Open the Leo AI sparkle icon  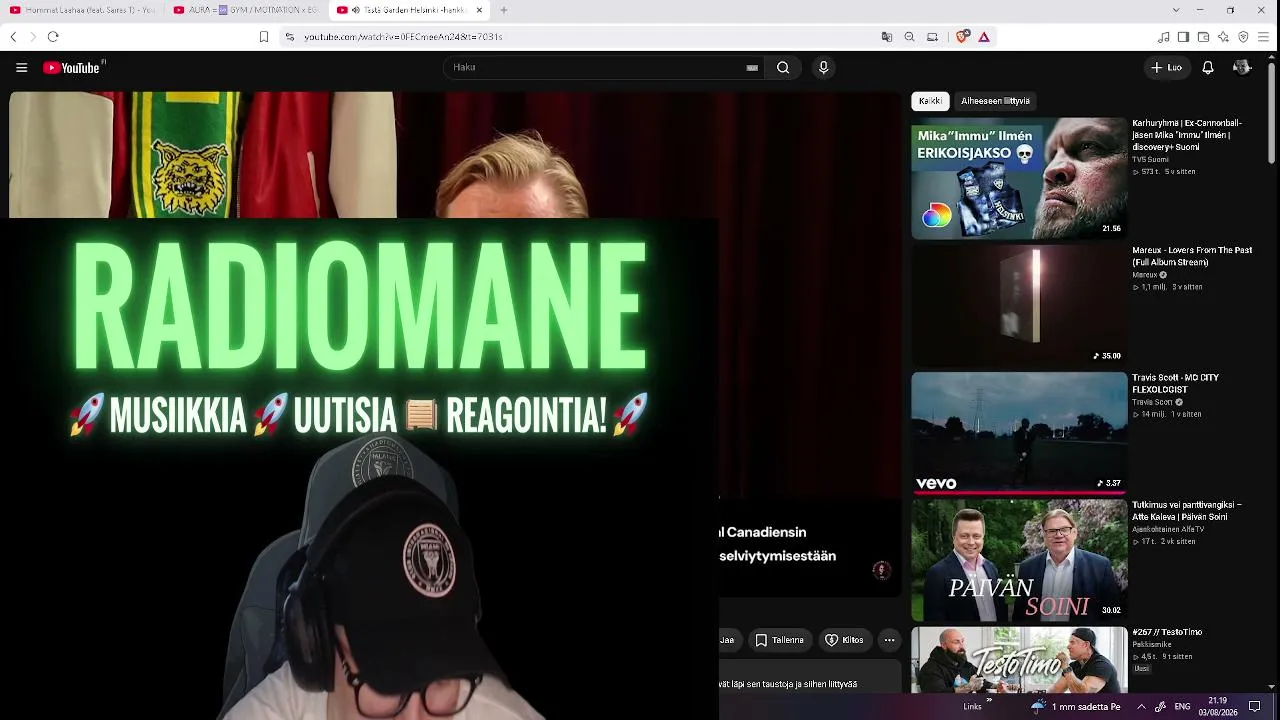coord(1223,37)
